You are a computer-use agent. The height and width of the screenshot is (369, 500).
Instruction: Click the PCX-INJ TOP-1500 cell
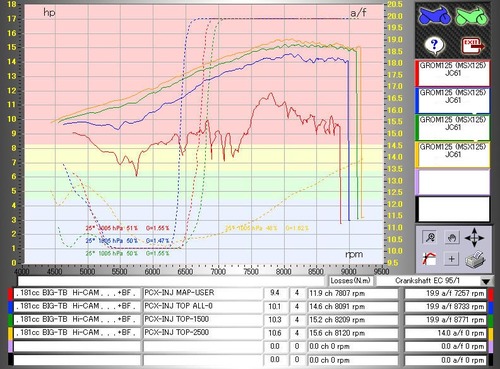[203, 319]
